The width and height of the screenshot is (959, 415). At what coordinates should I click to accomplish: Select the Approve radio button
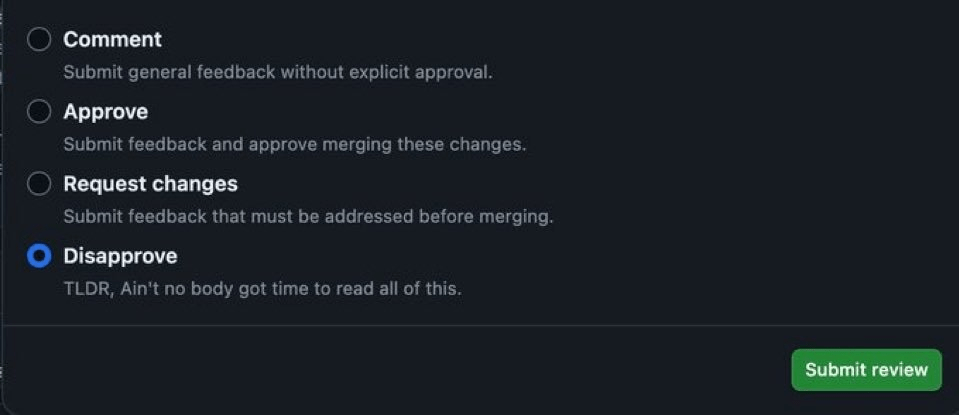point(39,112)
